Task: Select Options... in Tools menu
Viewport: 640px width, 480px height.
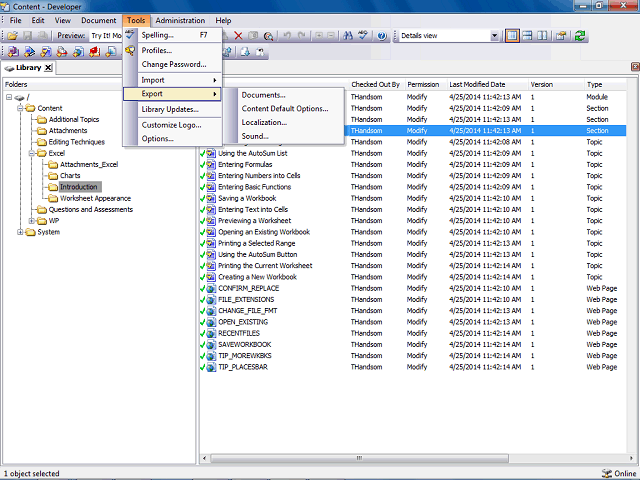Action: 158,139
